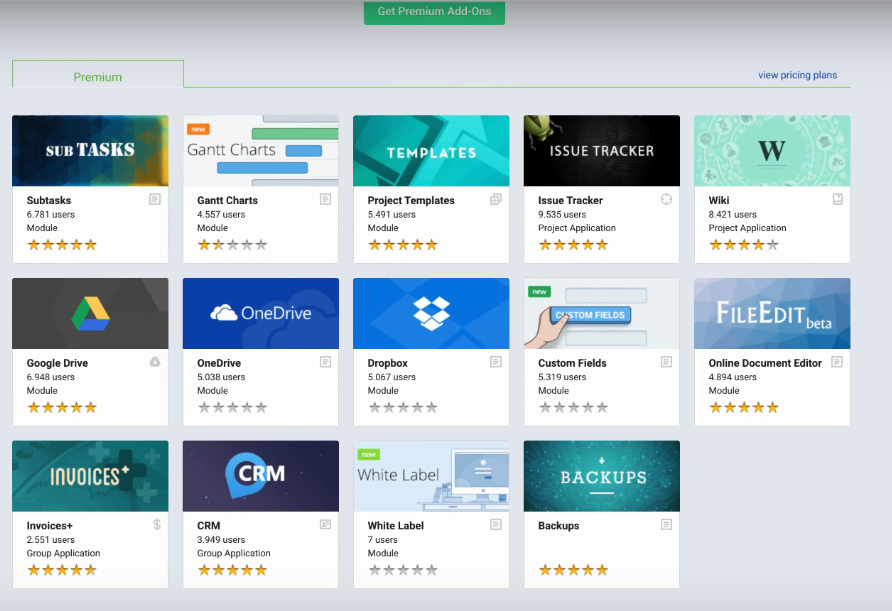
Task: Click the Backups module type icon
Action: (x=666, y=525)
